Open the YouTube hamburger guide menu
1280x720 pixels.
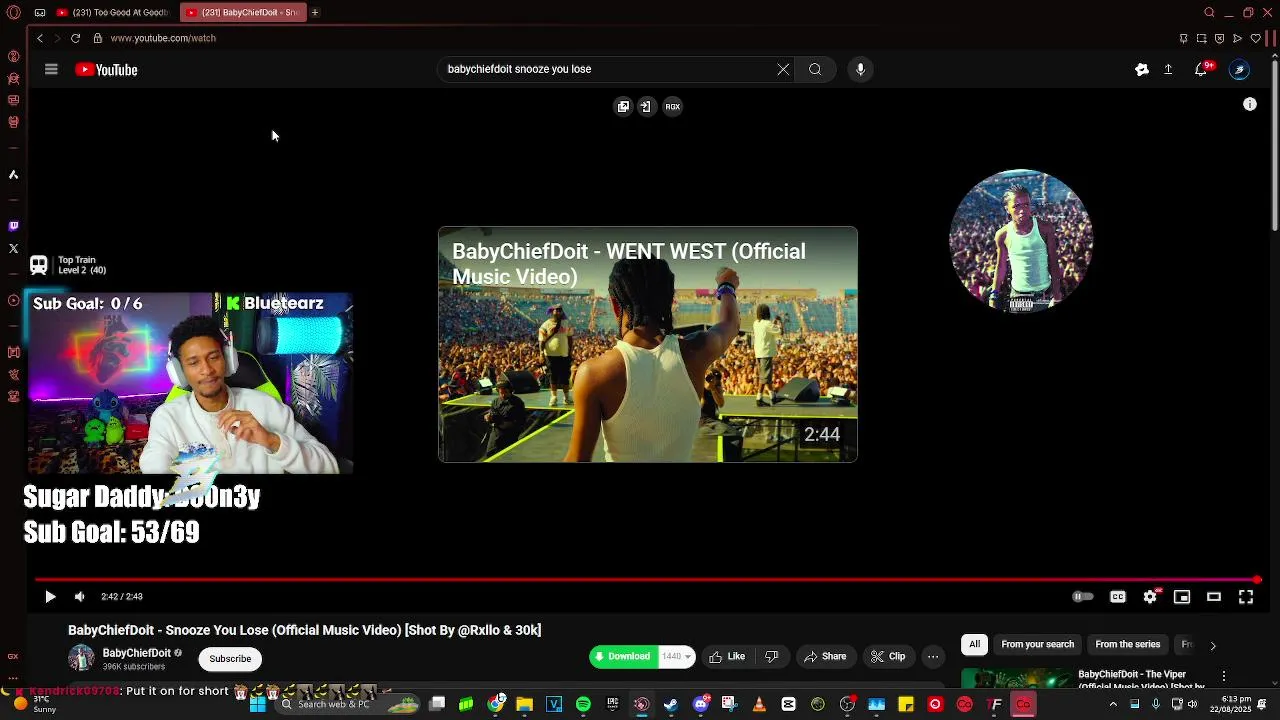point(51,69)
